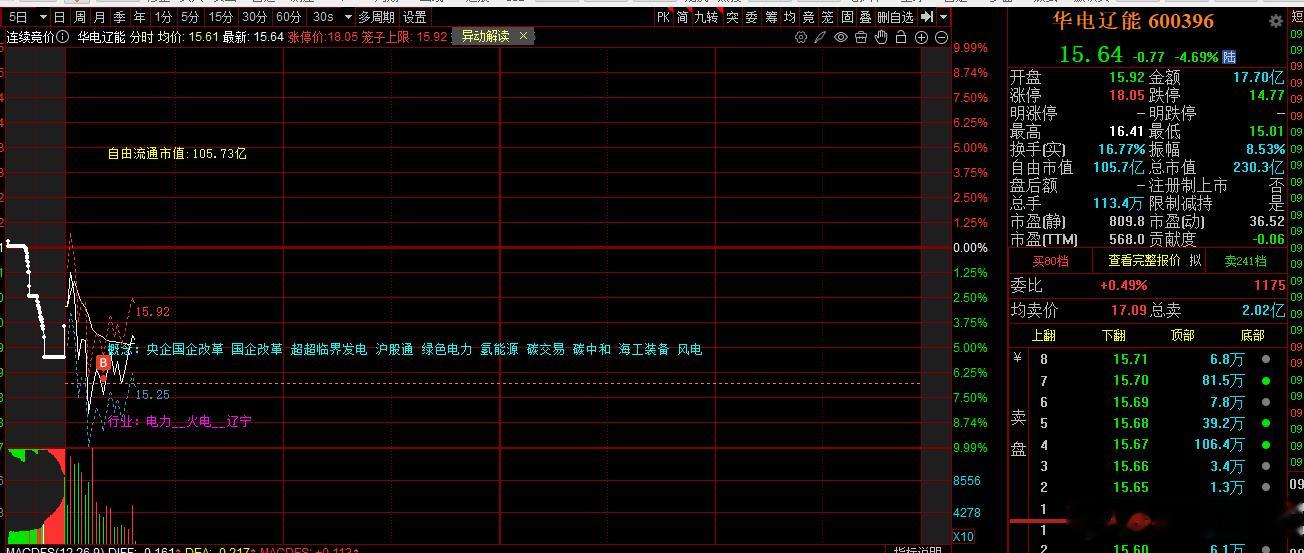Viewport: 1304px width, 553px height.
Task: Click stock name 华电辽能 600396 header
Action: pos(1133,21)
